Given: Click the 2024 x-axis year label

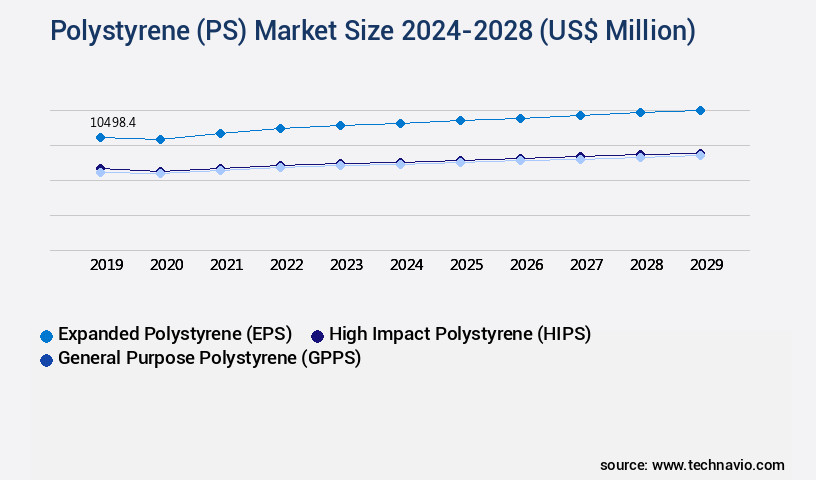Looking at the screenshot, I should pos(407,265).
